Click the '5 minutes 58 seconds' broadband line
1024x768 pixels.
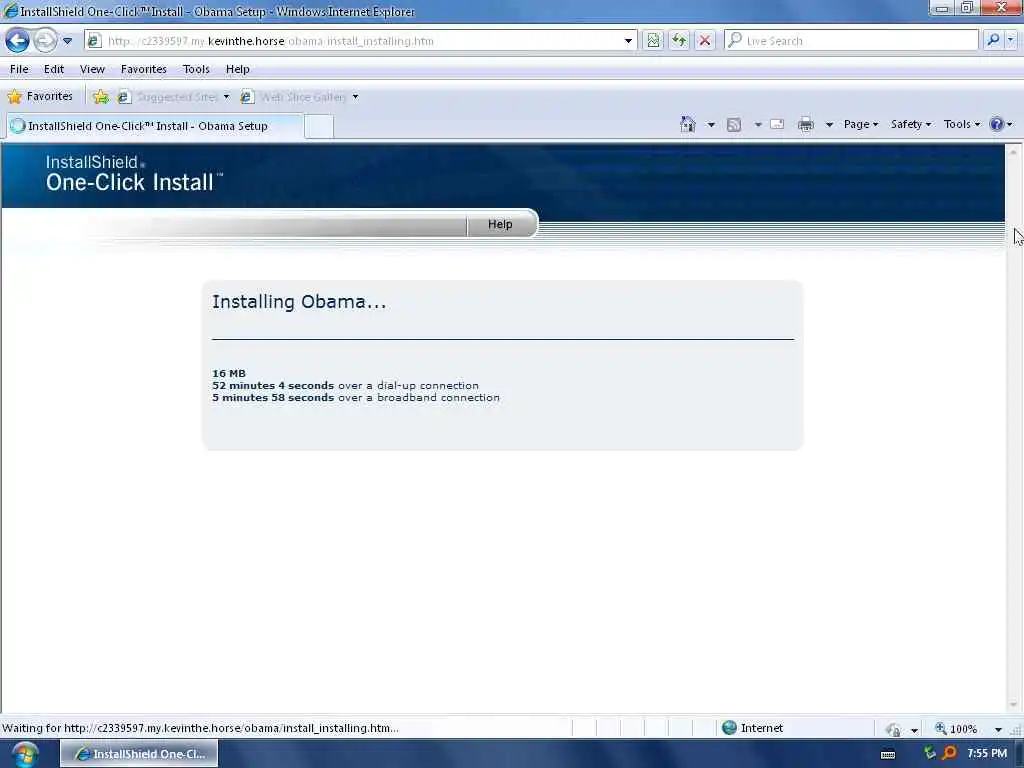click(x=356, y=398)
